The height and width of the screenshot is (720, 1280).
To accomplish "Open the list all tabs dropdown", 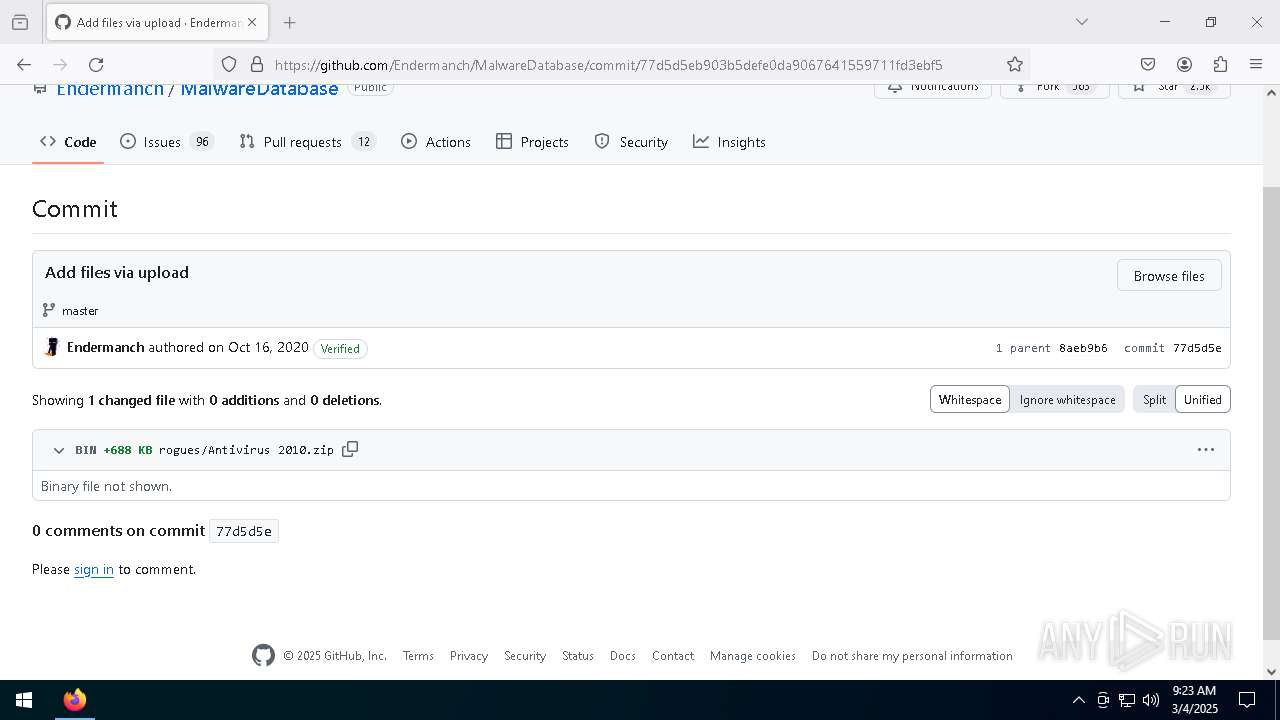I will coord(1081,22).
